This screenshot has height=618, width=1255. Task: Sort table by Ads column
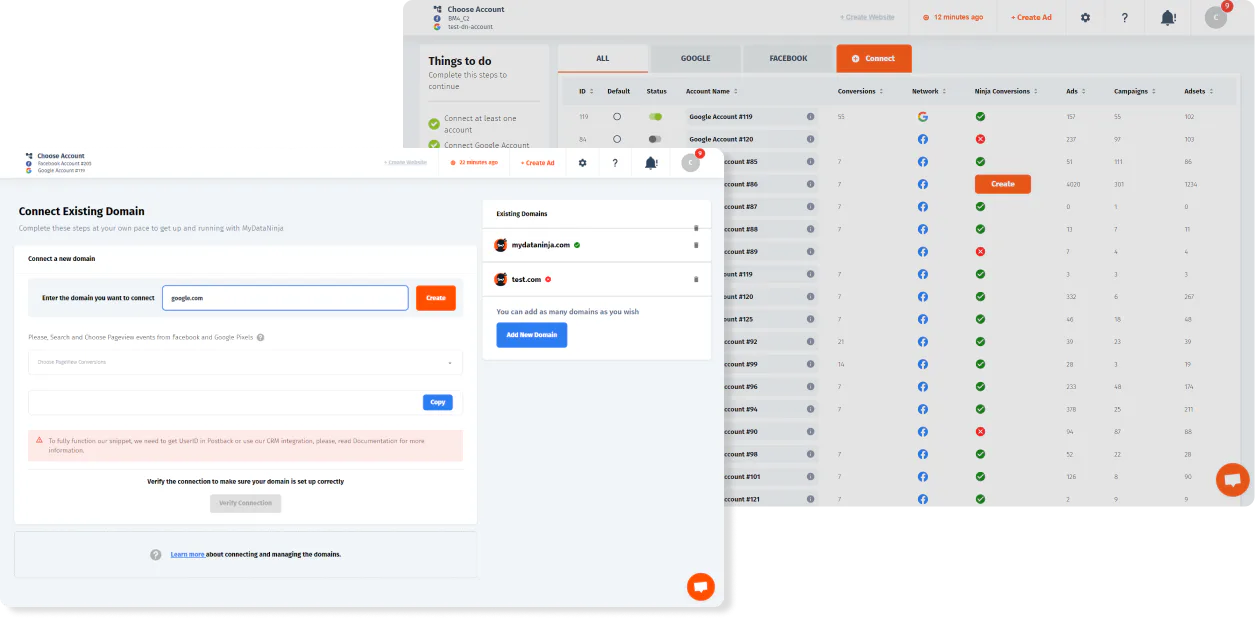point(1076,91)
